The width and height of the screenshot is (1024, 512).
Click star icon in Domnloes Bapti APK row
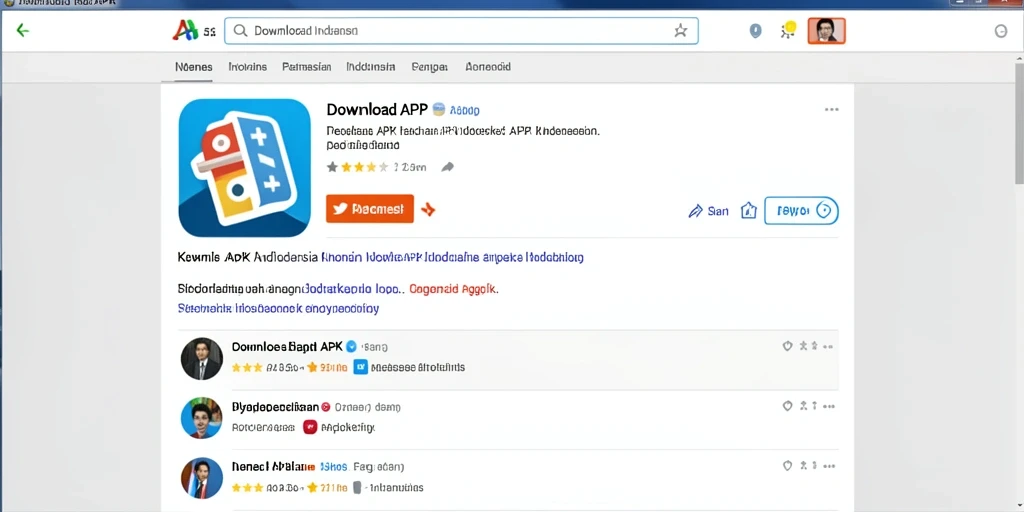click(x=803, y=346)
